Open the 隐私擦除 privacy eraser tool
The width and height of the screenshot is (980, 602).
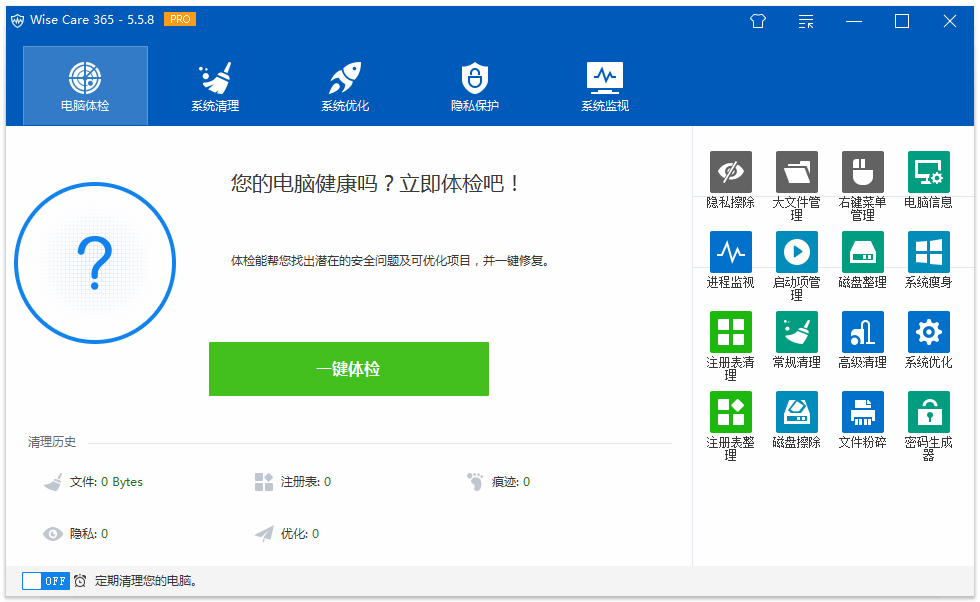click(730, 173)
